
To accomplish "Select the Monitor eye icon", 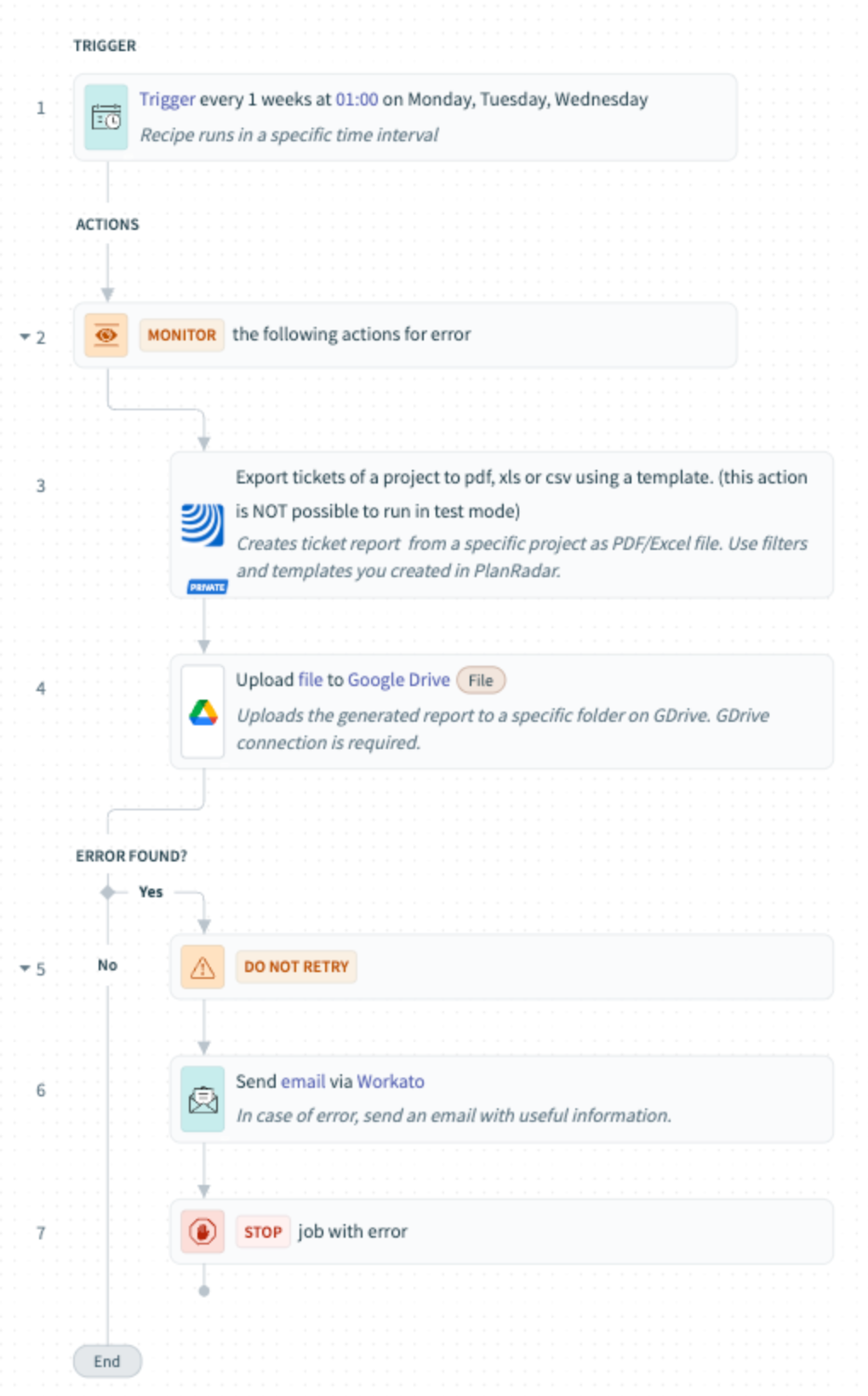I will pos(106,335).
